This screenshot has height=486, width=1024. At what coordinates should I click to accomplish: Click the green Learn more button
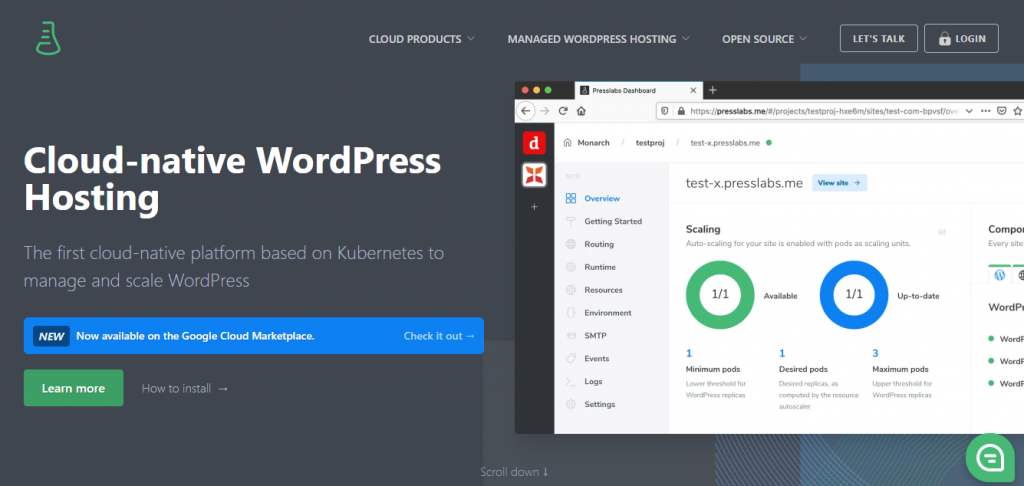click(73, 388)
